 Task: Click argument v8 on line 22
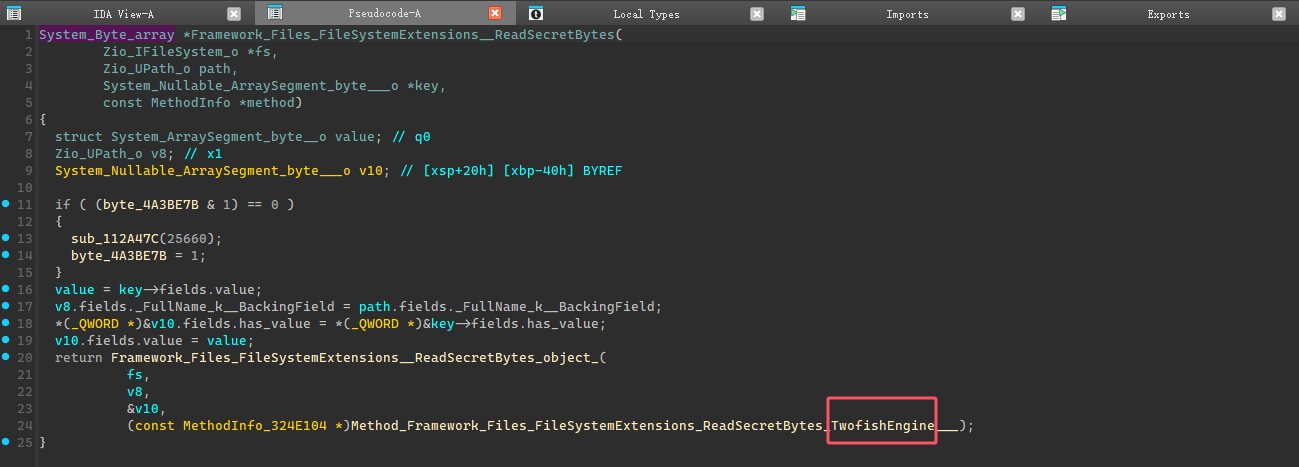pyautogui.click(x=135, y=392)
